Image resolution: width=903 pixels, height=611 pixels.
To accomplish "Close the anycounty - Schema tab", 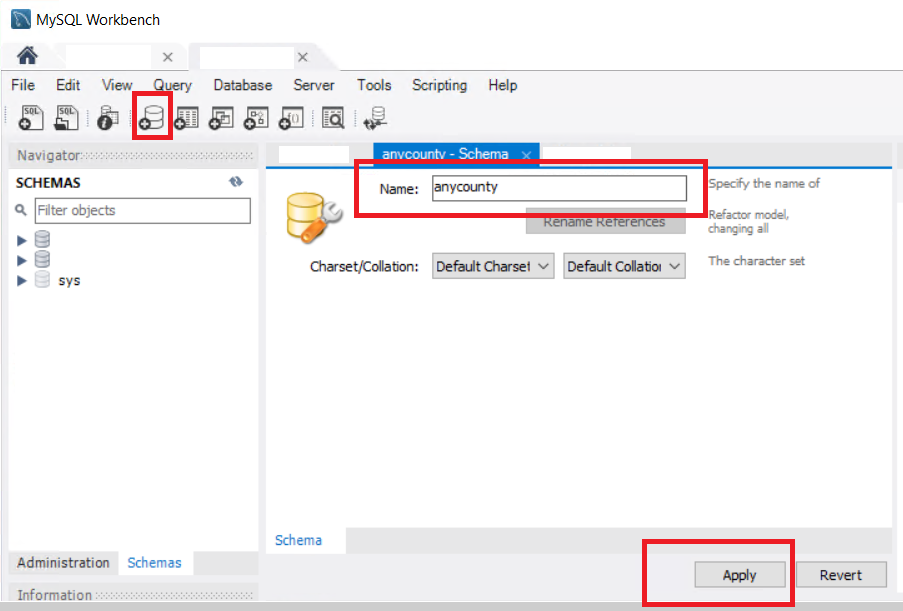I will pyautogui.click(x=526, y=155).
